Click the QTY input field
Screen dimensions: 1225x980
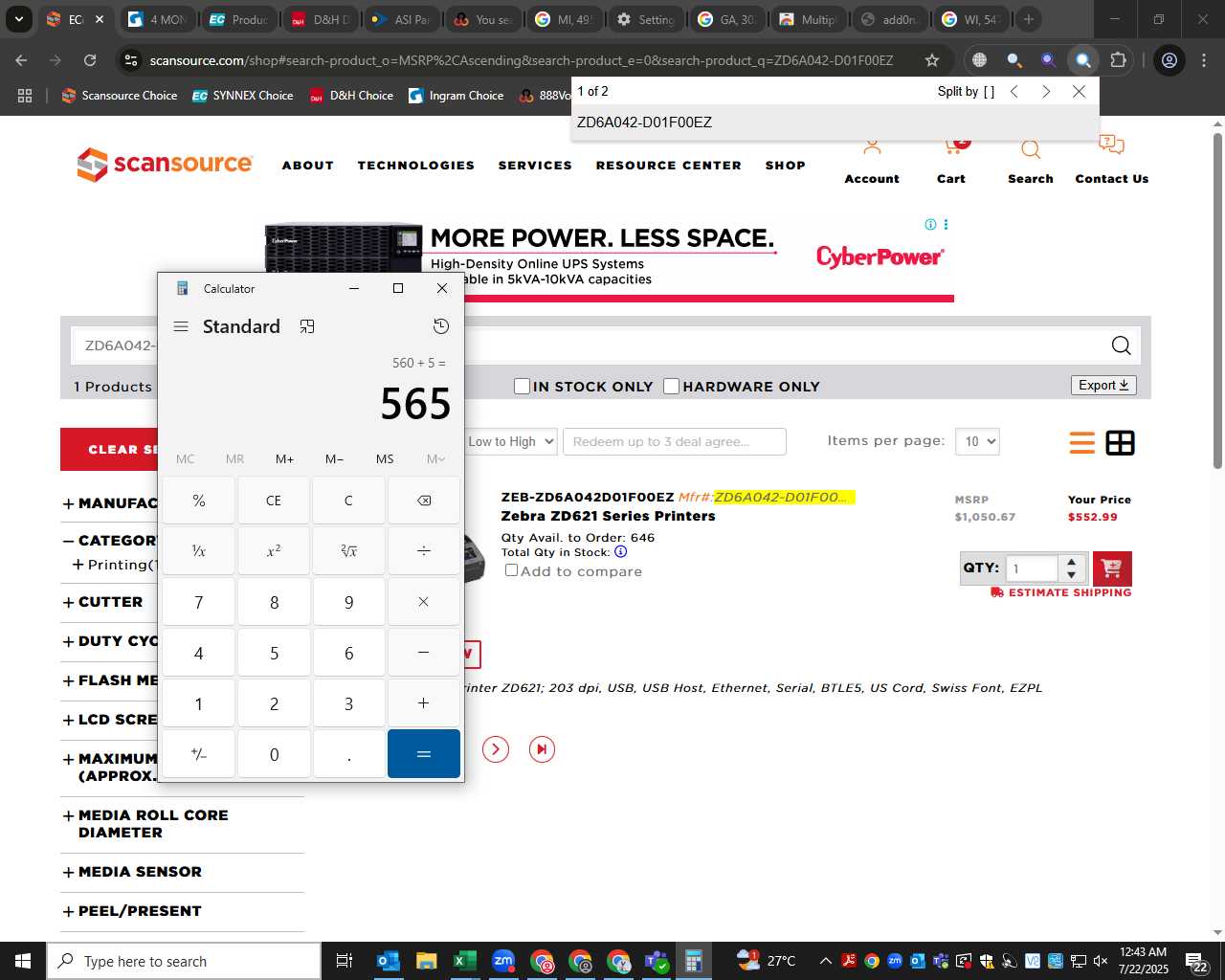point(1032,568)
